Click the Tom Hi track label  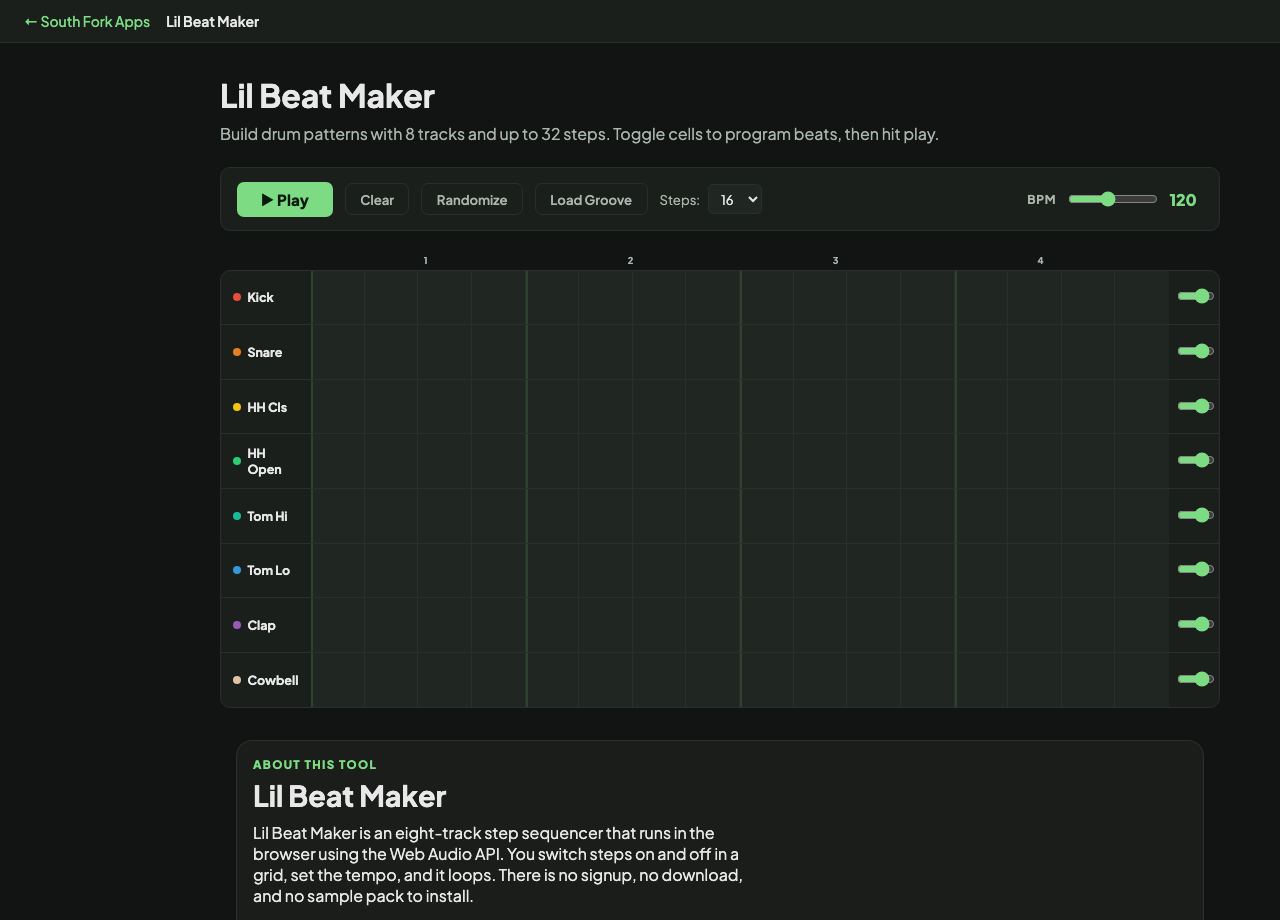pyautogui.click(x=267, y=516)
